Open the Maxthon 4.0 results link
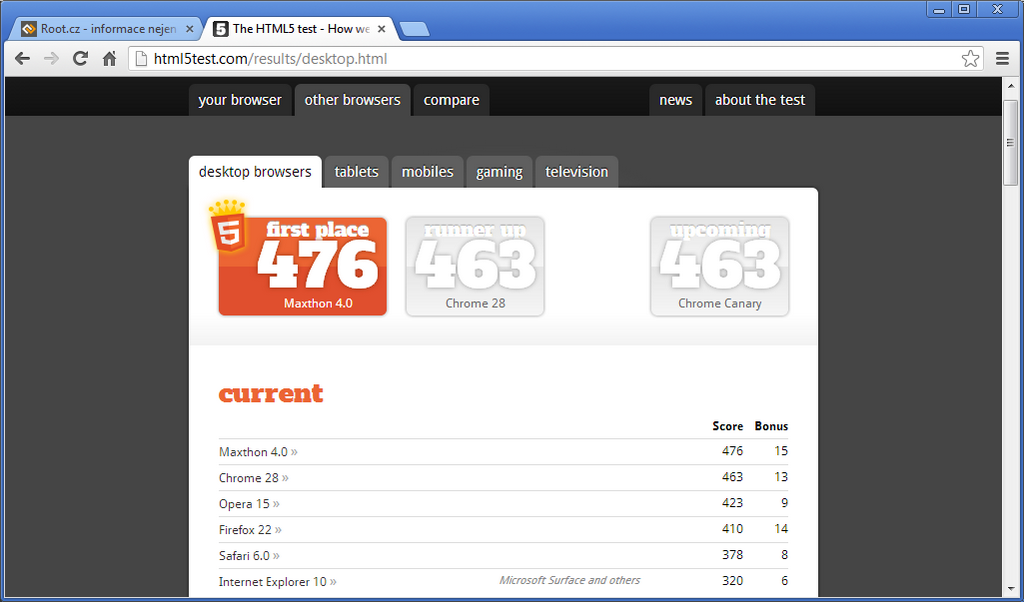Screen dimensions: 1024x602 pyautogui.click(x=258, y=452)
